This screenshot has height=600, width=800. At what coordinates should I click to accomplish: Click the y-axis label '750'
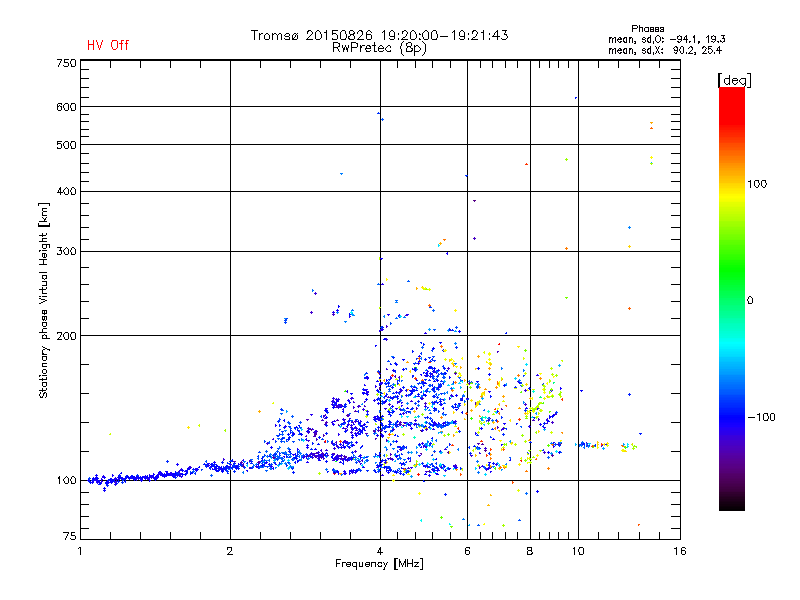[66, 63]
